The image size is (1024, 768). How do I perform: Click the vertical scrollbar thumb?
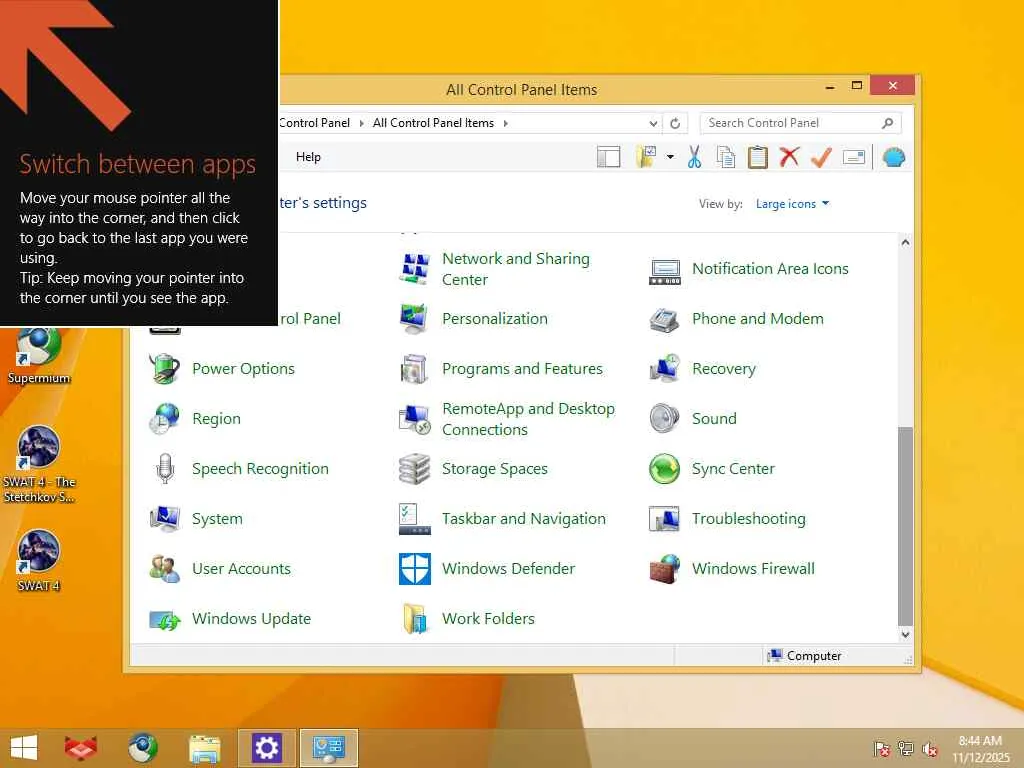tap(905, 526)
